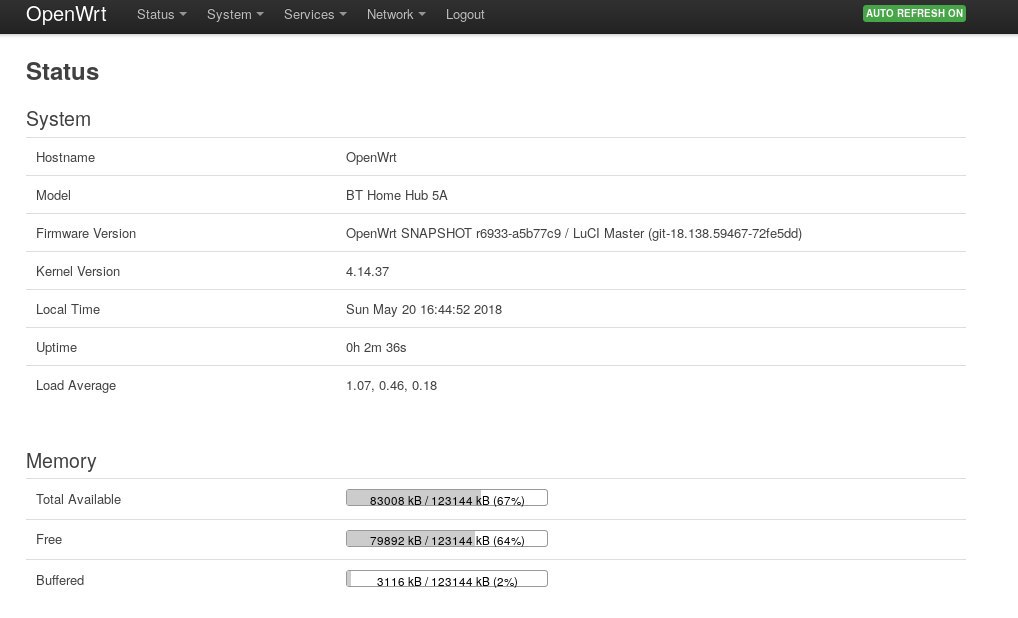Click the Buffered memory progress bar
Image resolution: width=1018 pixels, height=618 pixels.
tap(447, 579)
